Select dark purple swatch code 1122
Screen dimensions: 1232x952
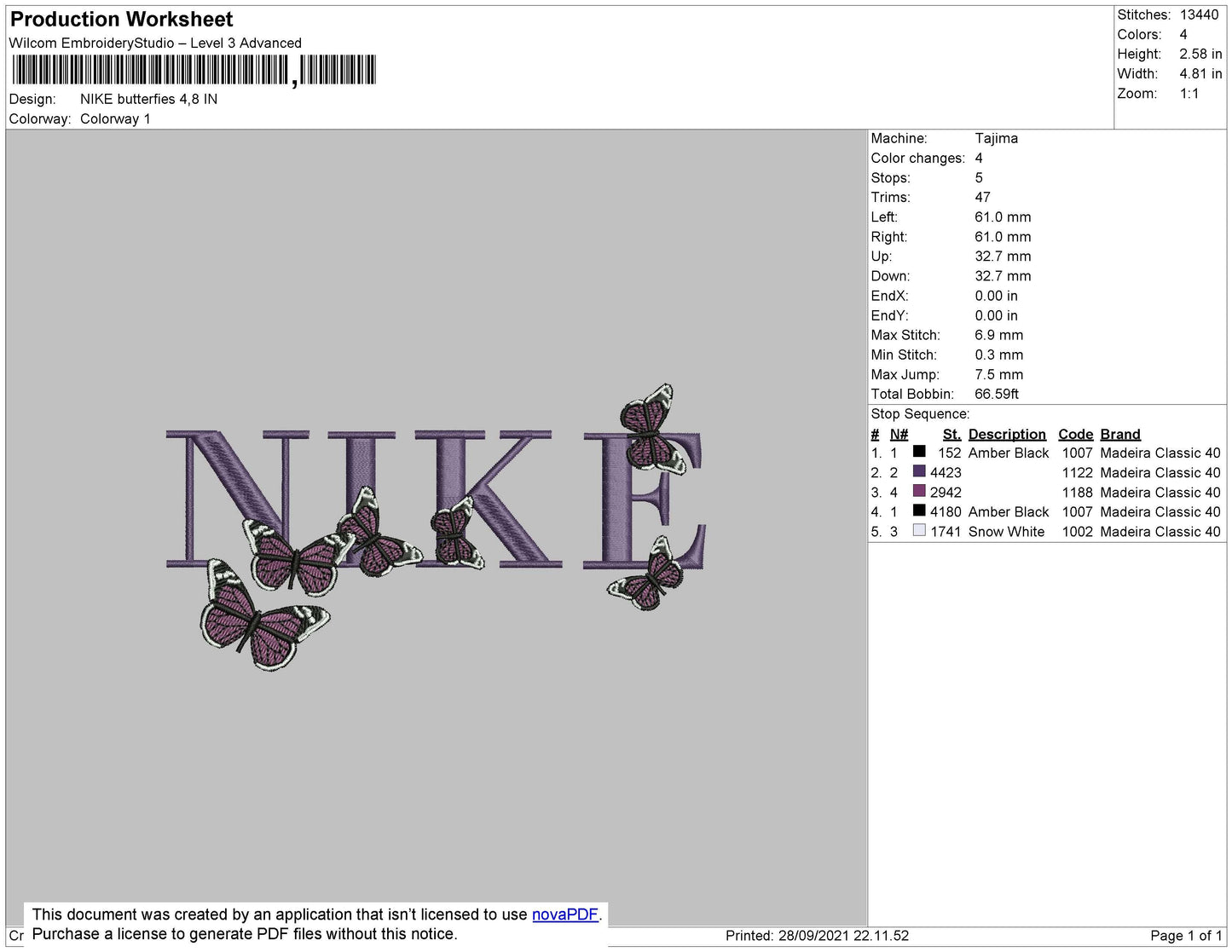tap(919, 471)
